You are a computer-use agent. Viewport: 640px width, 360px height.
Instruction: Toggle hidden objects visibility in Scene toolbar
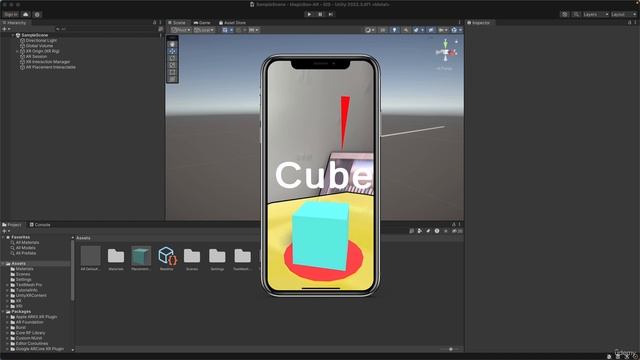pyautogui.click(x=431, y=30)
